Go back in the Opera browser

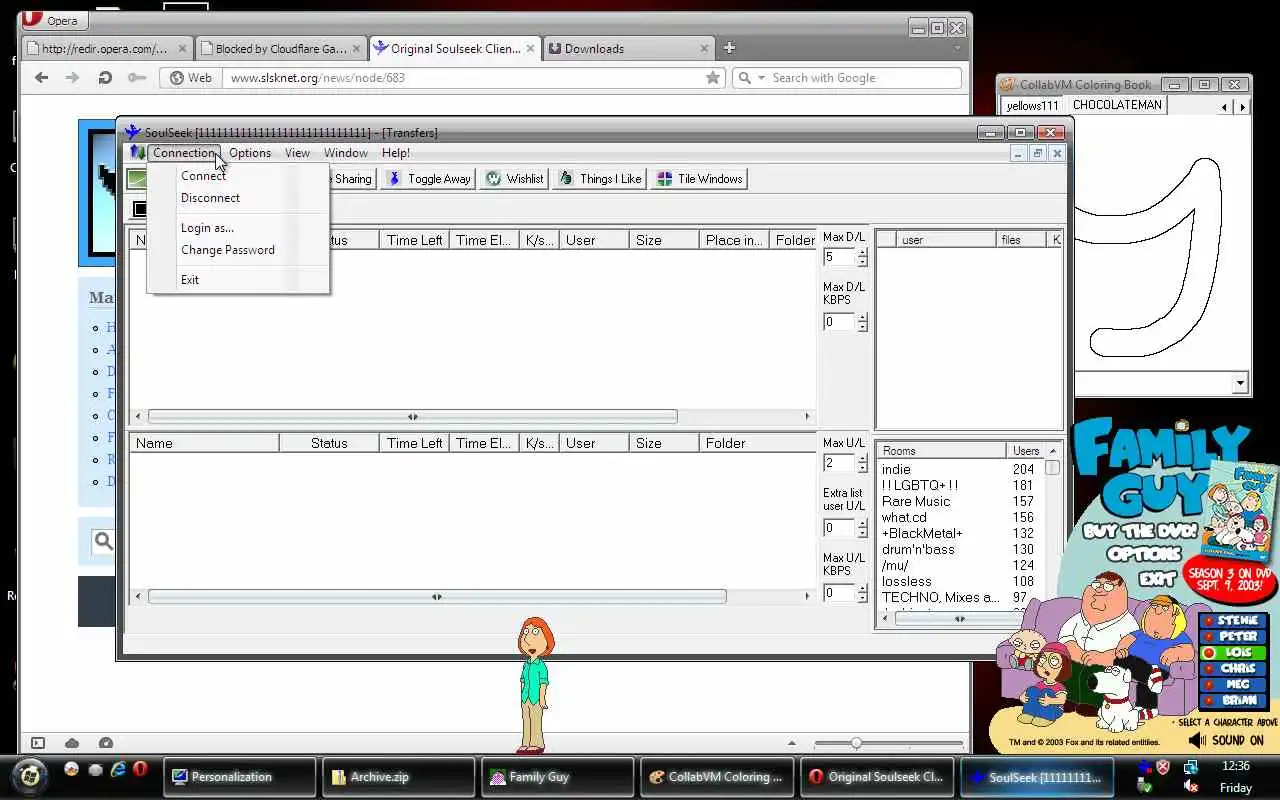(x=41, y=77)
